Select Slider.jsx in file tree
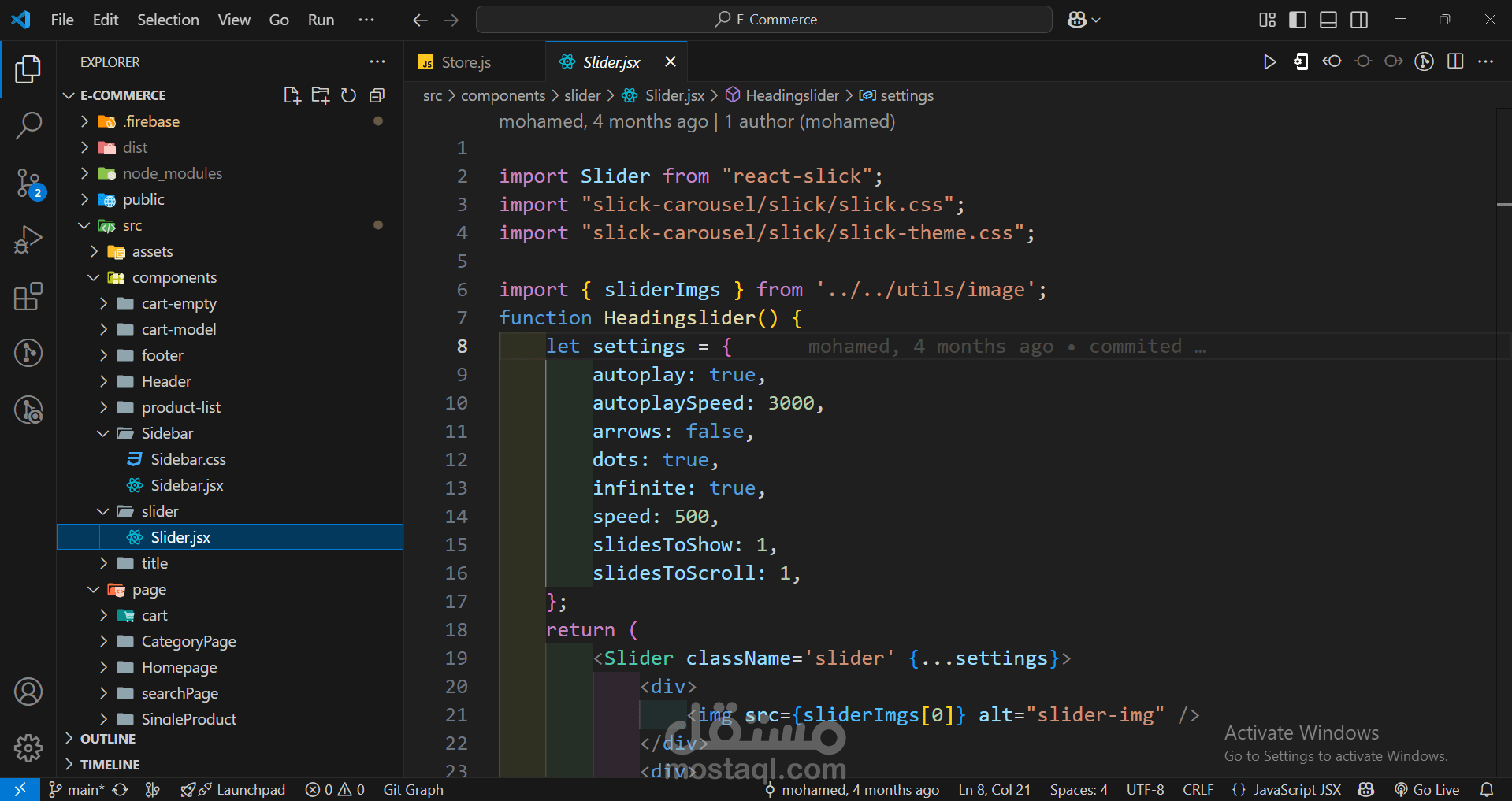 (230, 537)
